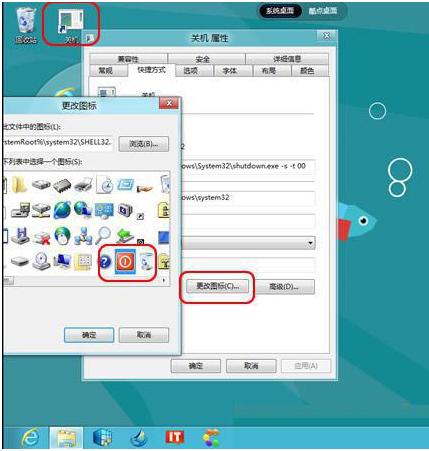Switch to the 兼容性 tab
The width and height of the screenshot is (429, 451).
click(128, 59)
